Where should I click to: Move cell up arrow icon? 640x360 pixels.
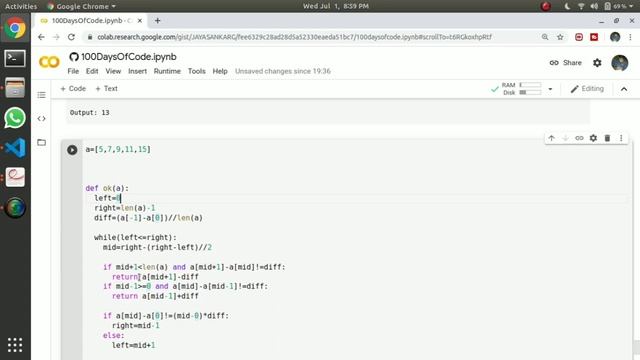(x=551, y=138)
